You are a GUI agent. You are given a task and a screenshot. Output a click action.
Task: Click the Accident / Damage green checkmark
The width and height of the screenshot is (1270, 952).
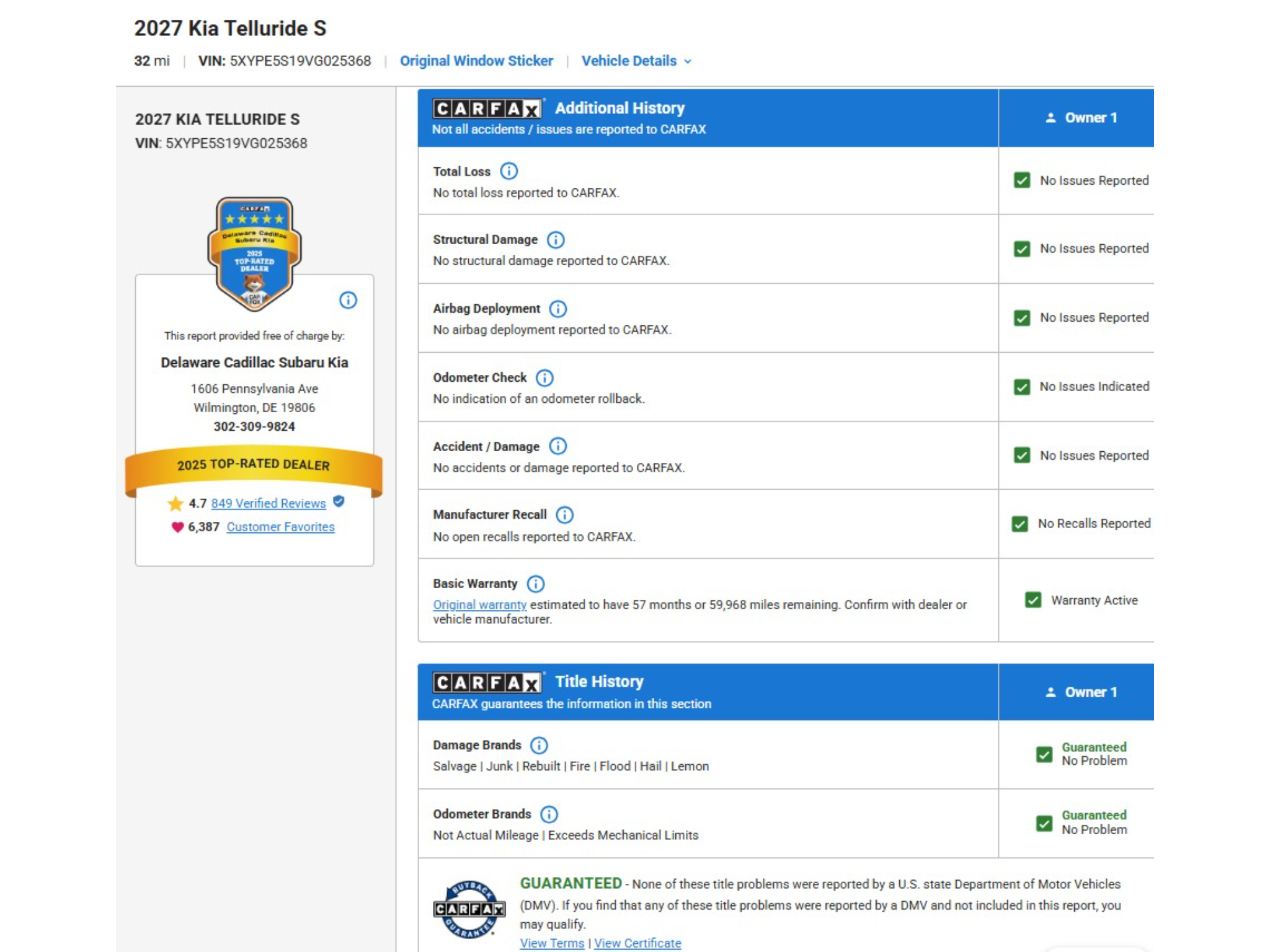pyautogui.click(x=1022, y=456)
